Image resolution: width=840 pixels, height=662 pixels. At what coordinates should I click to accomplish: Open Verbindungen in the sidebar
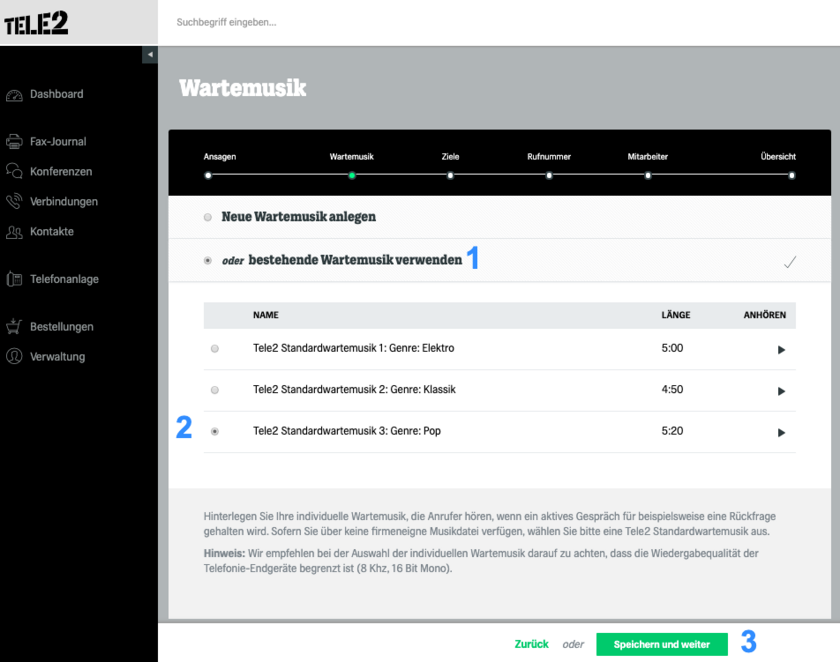coord(64,201)
